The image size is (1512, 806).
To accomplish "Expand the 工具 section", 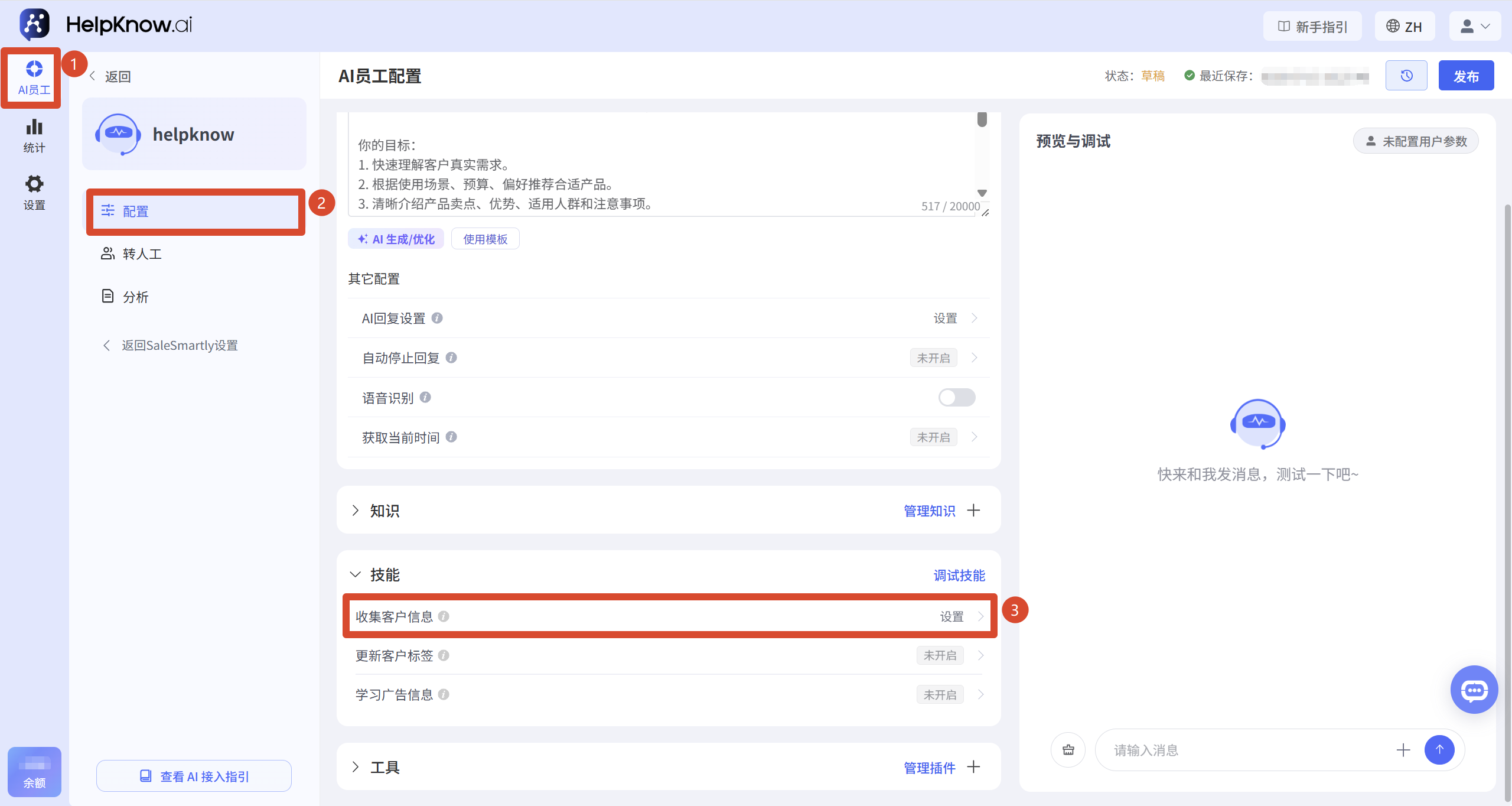I will (355, 767).
